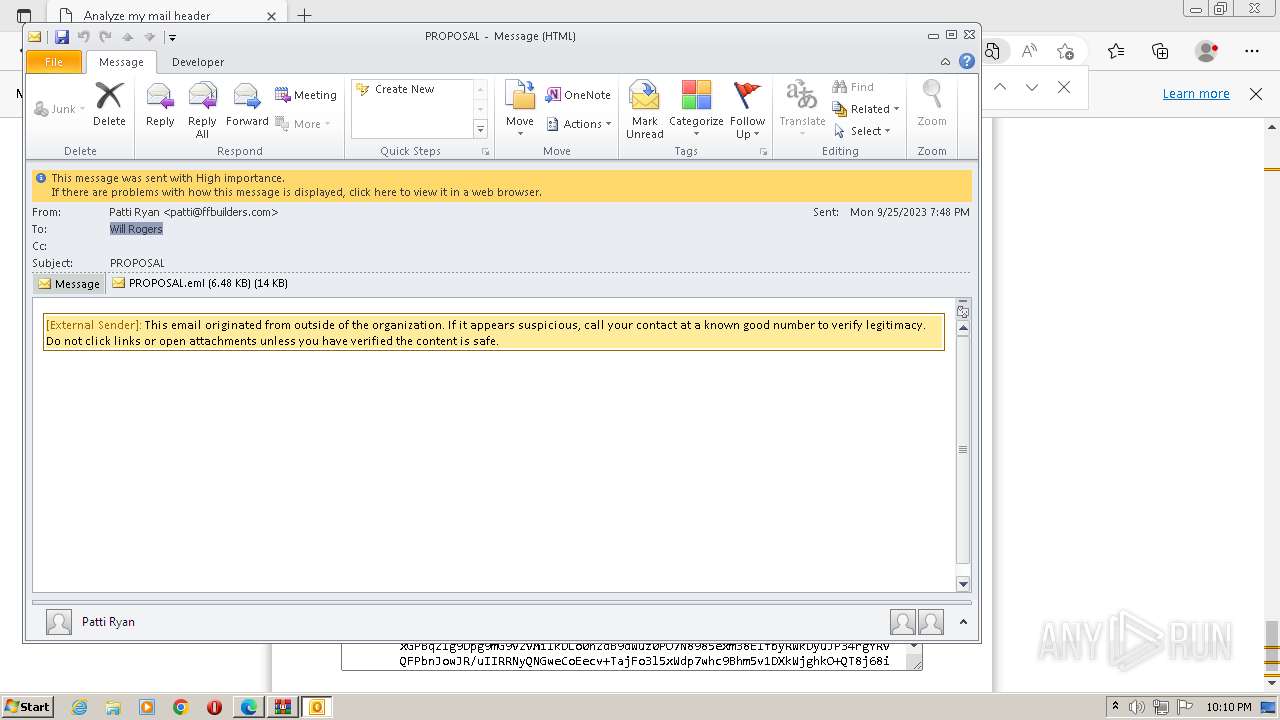Click the message scrollbar down arrow

tap(963, 584)
